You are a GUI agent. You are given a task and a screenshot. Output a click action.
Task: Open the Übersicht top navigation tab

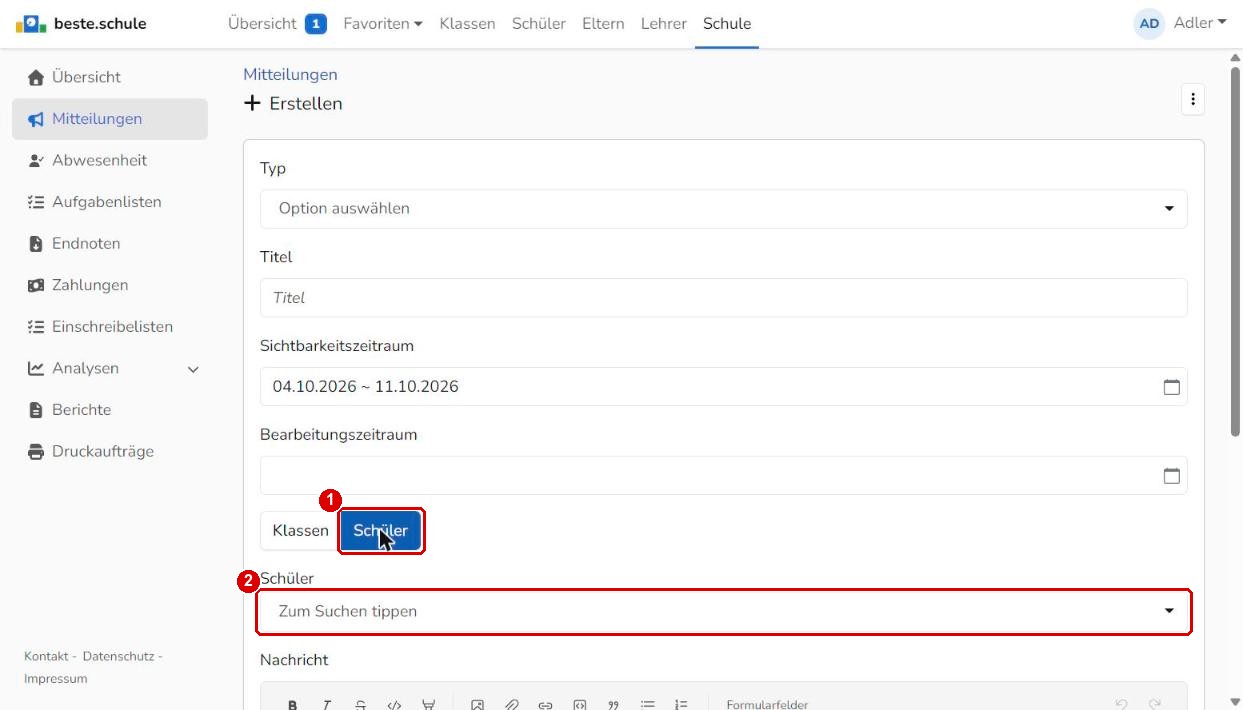[278, 23]
